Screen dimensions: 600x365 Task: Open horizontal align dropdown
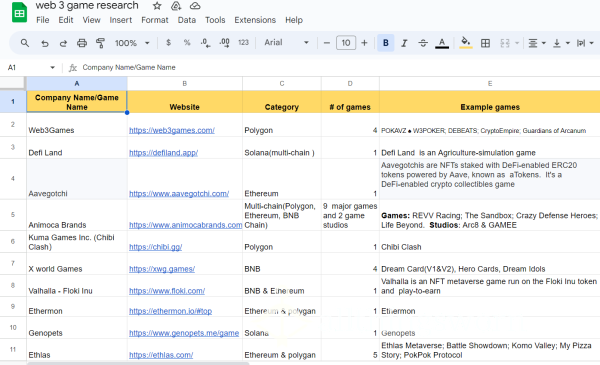pos(536,43)
